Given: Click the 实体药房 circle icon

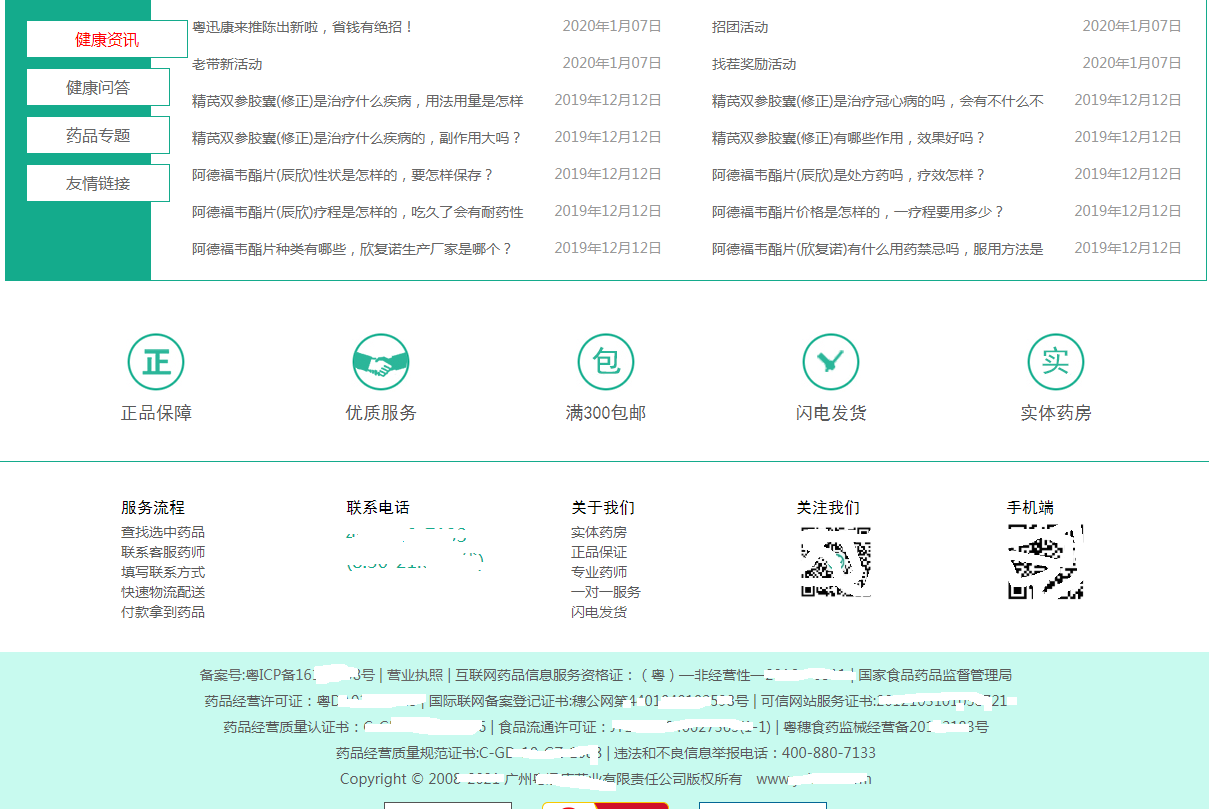Looking at the screenshot, I should coord(1055,362).
